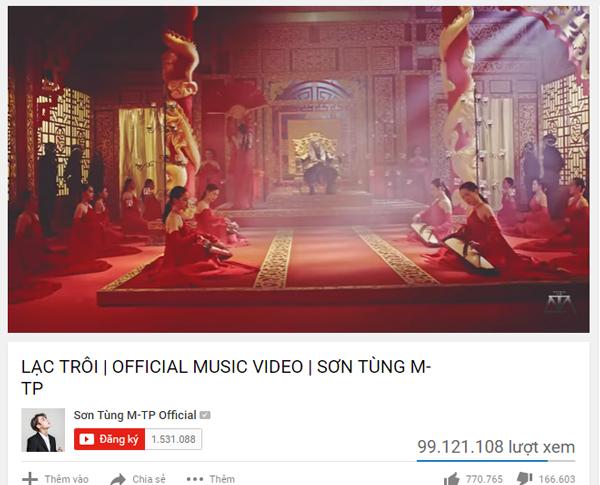Click the Thêm vào label
Image resolution: width=600 pixels, height=485 pixels.
tap(66, 479)
